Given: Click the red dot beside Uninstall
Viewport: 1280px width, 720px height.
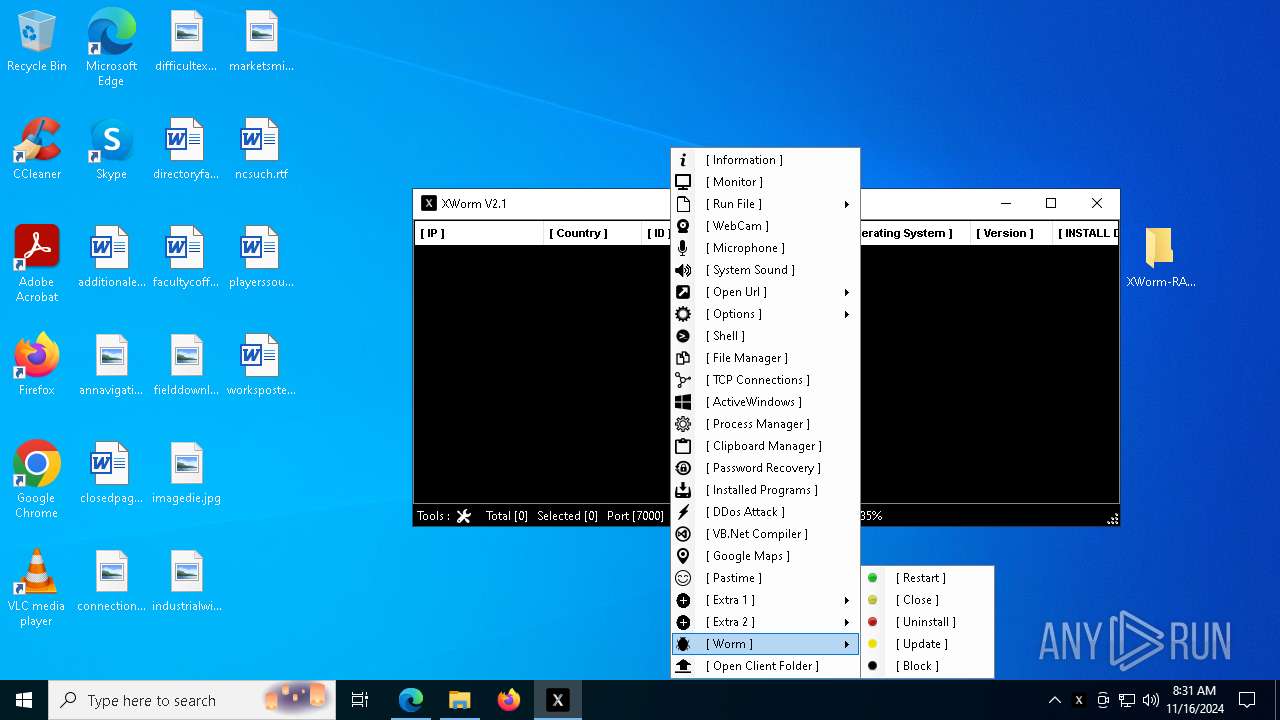Looking at the screenshot, I should [872, 622].
